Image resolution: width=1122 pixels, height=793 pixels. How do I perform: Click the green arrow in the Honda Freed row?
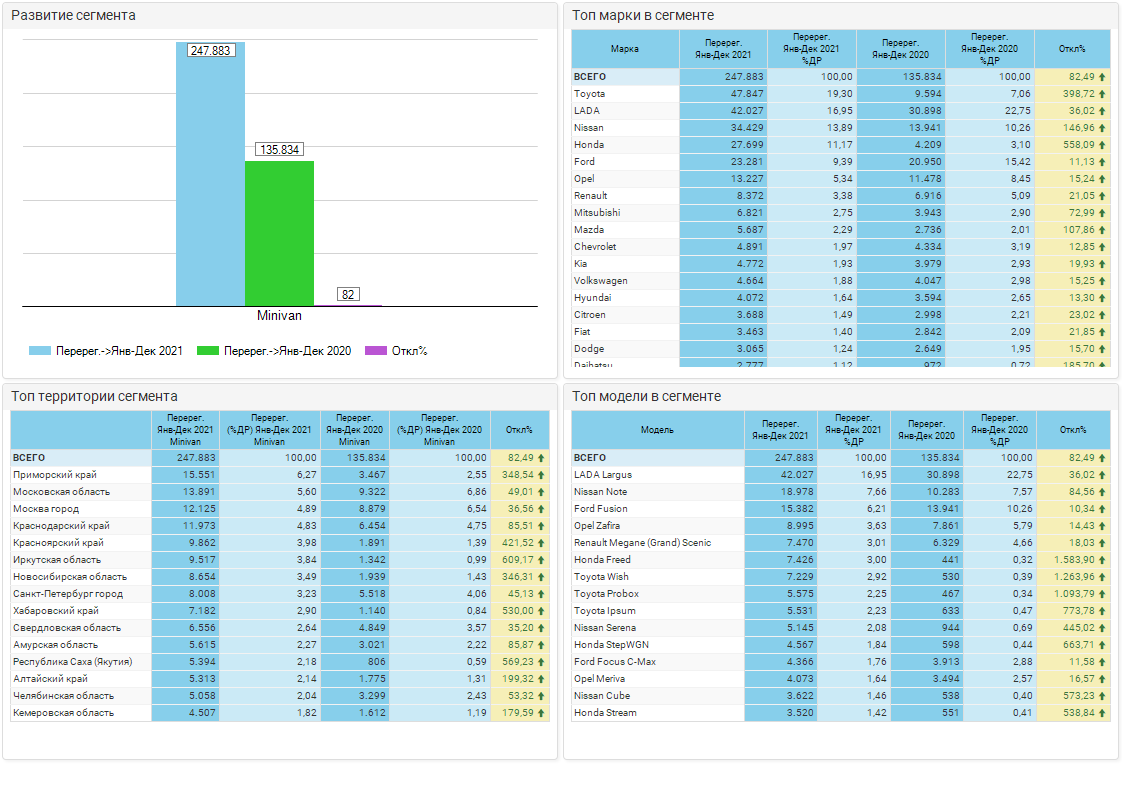click(x=1102, y=560)
